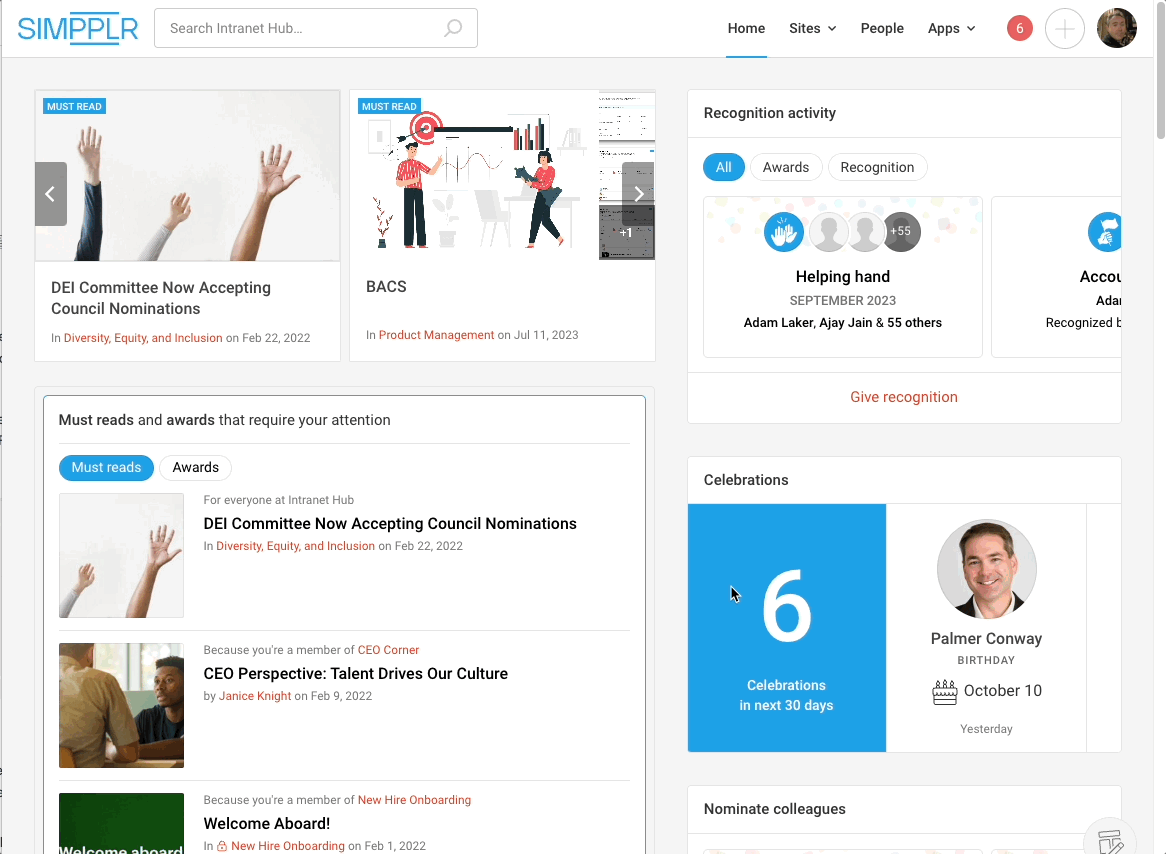The width and height of the screenshot is (1166, 854).
Task: Click the Simpplr logo
Action: pyautogui.click(x=78, y=28)
